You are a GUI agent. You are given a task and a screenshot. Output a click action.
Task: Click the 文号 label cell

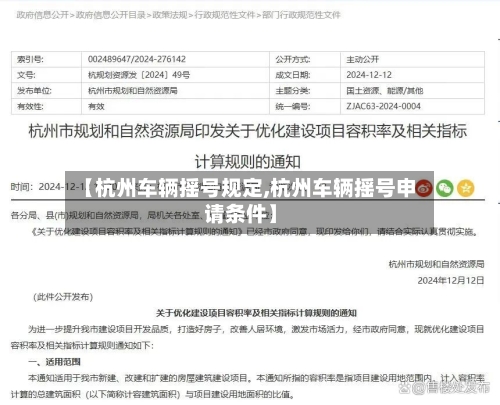[47, 75]
